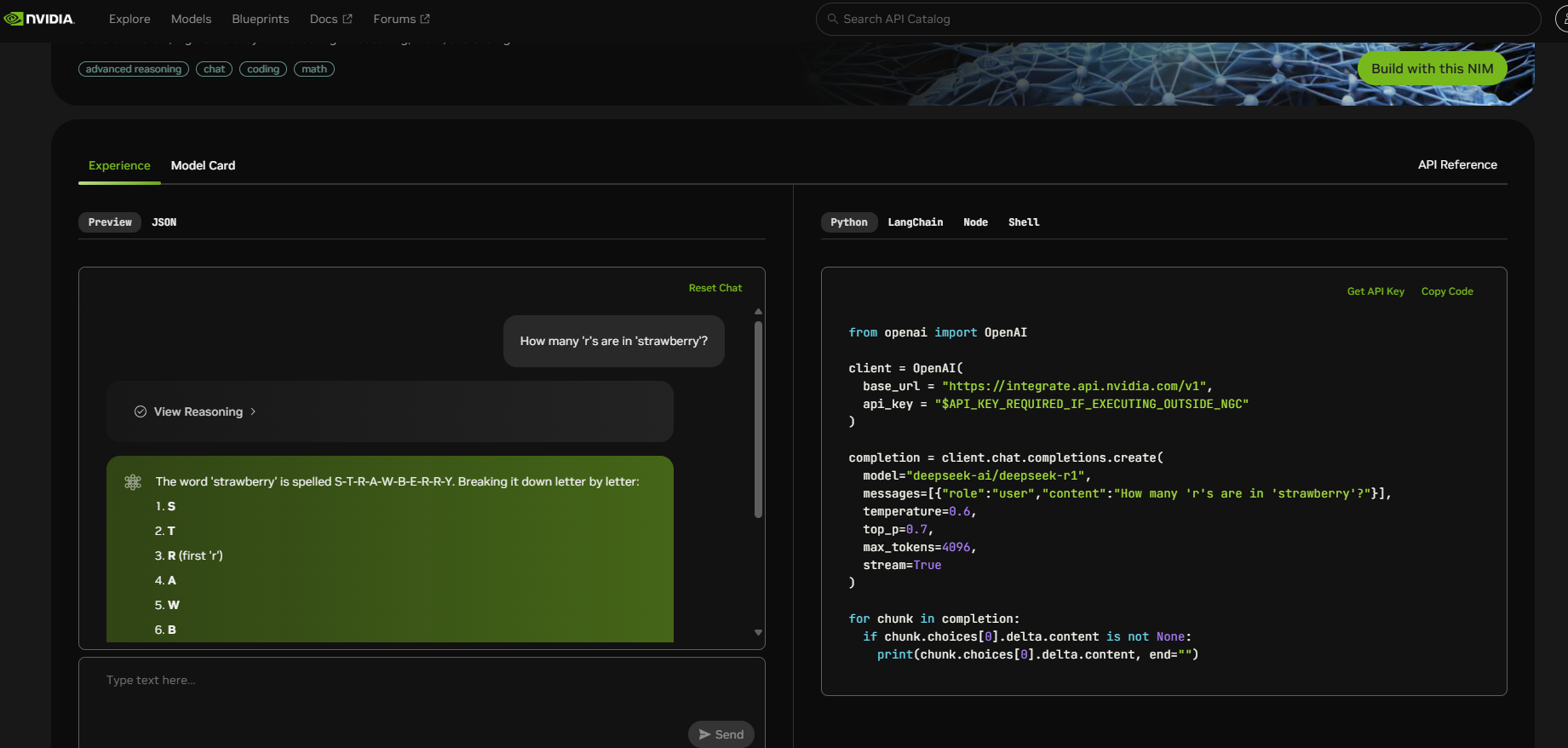Click the strawberry user question bubble
The height and width of the screenshot is (748, 1568).
[614, 341]
